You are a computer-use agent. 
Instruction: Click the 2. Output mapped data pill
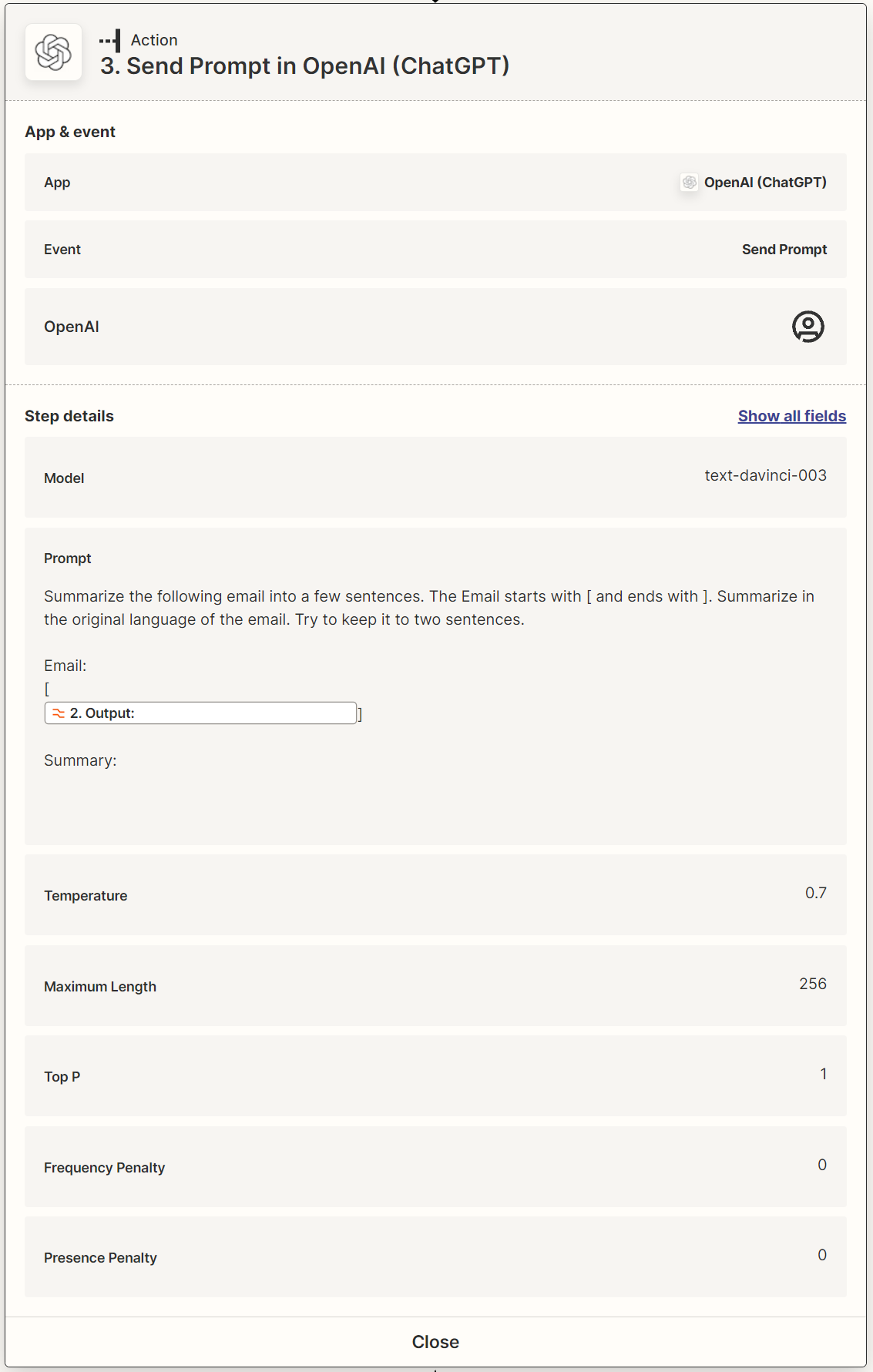[200, 713]
